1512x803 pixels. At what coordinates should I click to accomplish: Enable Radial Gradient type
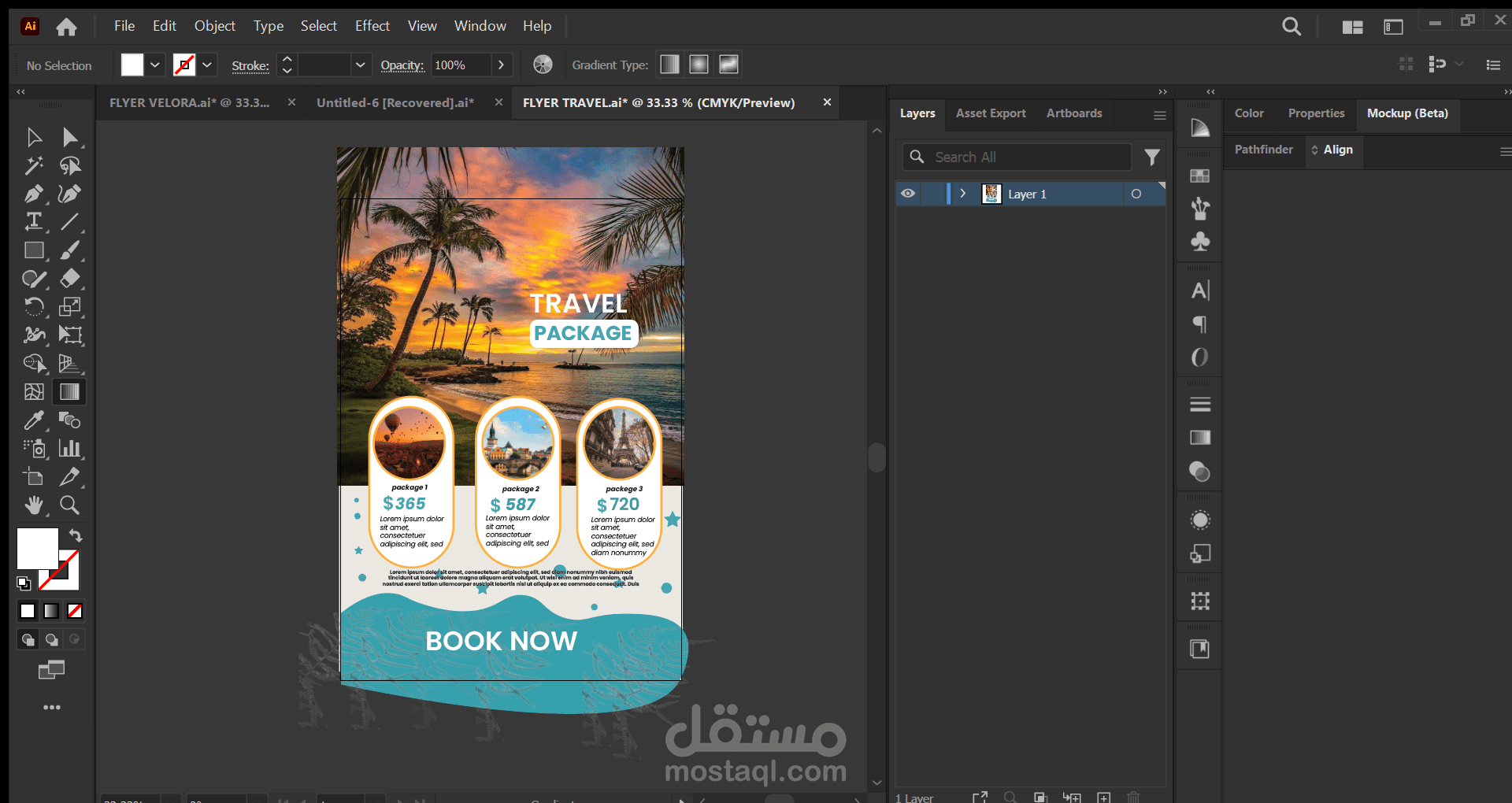(x=699, y=65)
